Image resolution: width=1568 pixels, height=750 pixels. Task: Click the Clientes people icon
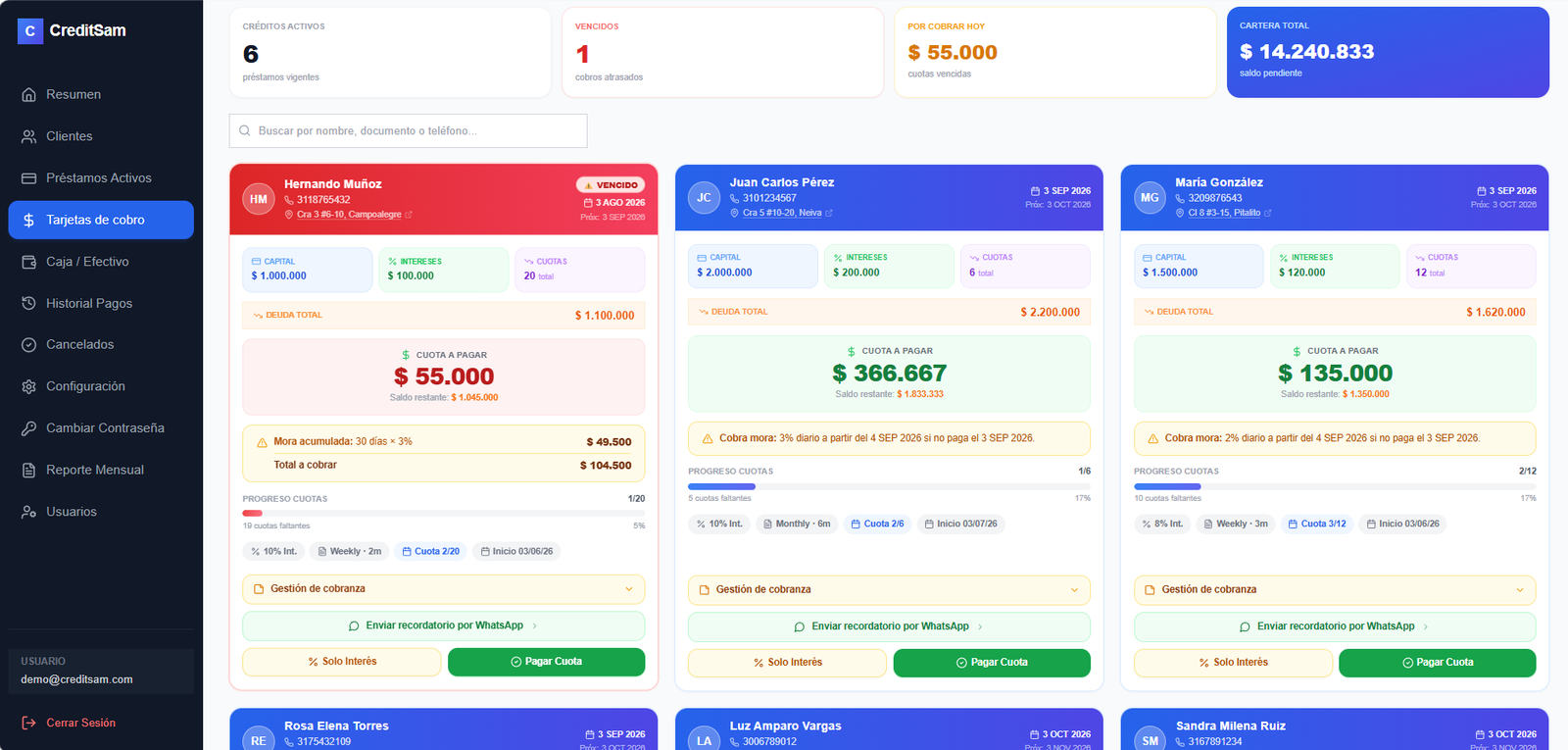(28, 136)
